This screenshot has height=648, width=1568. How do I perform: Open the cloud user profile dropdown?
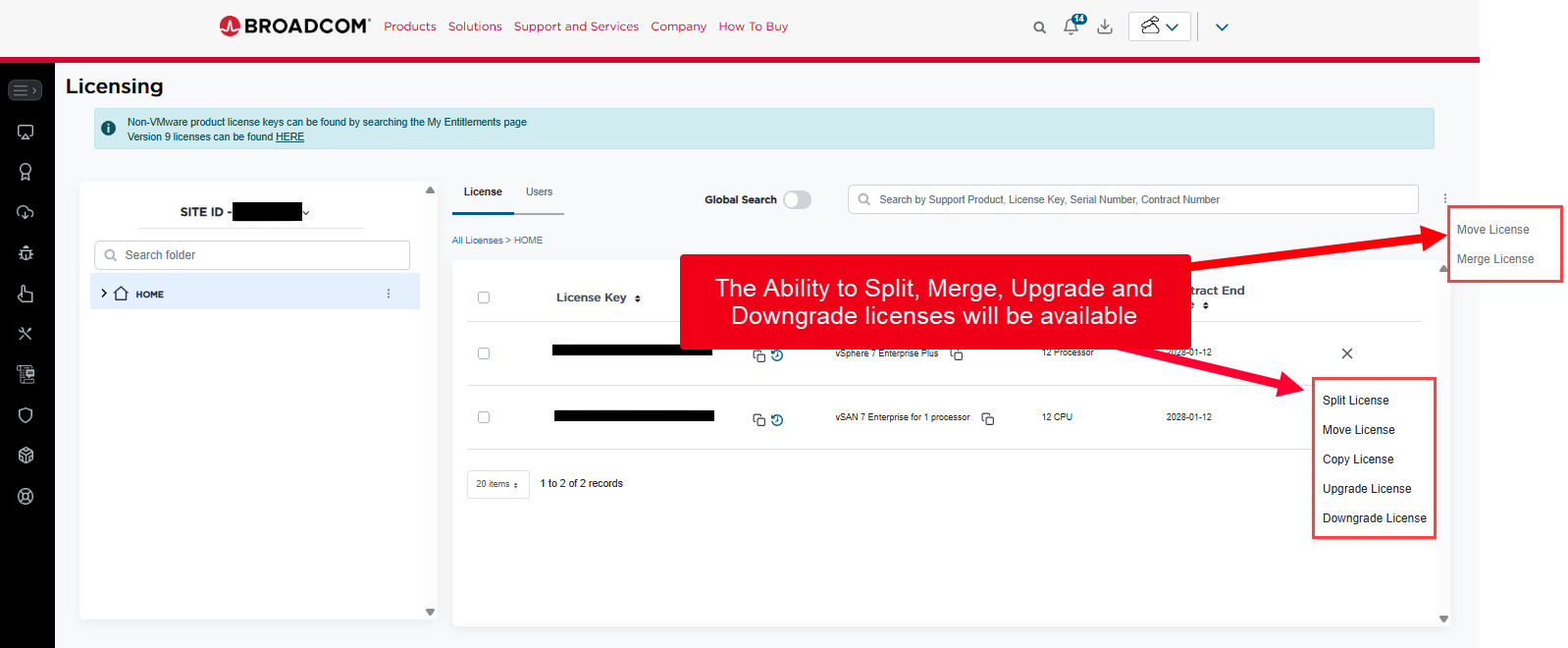coord(1160,27)
